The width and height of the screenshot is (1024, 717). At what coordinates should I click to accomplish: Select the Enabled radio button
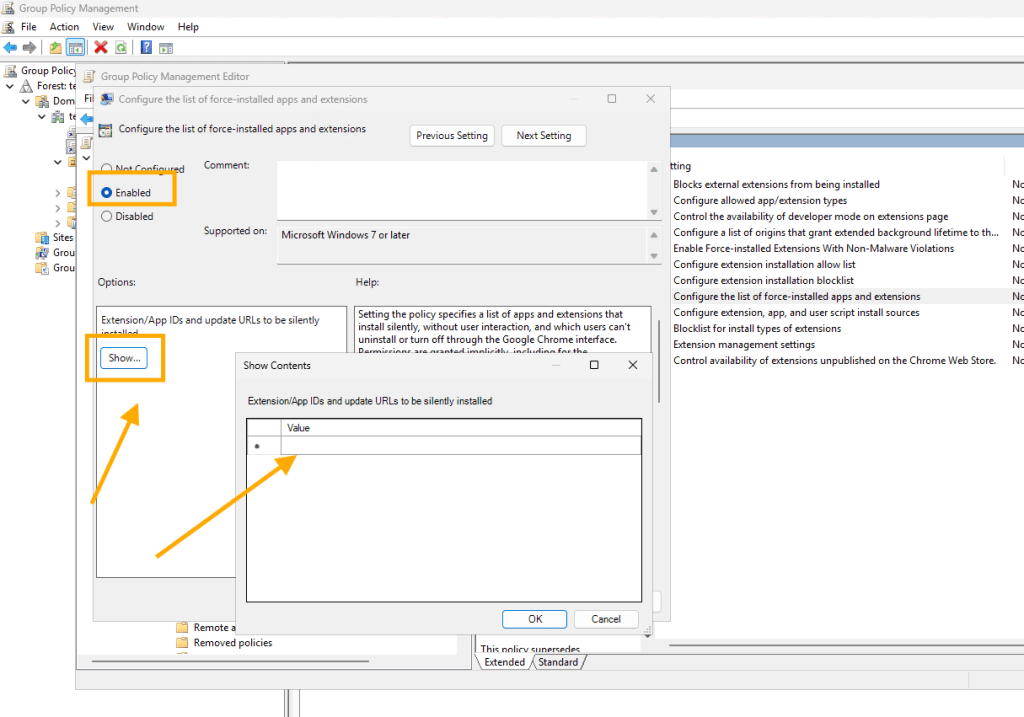pos(107,192)
